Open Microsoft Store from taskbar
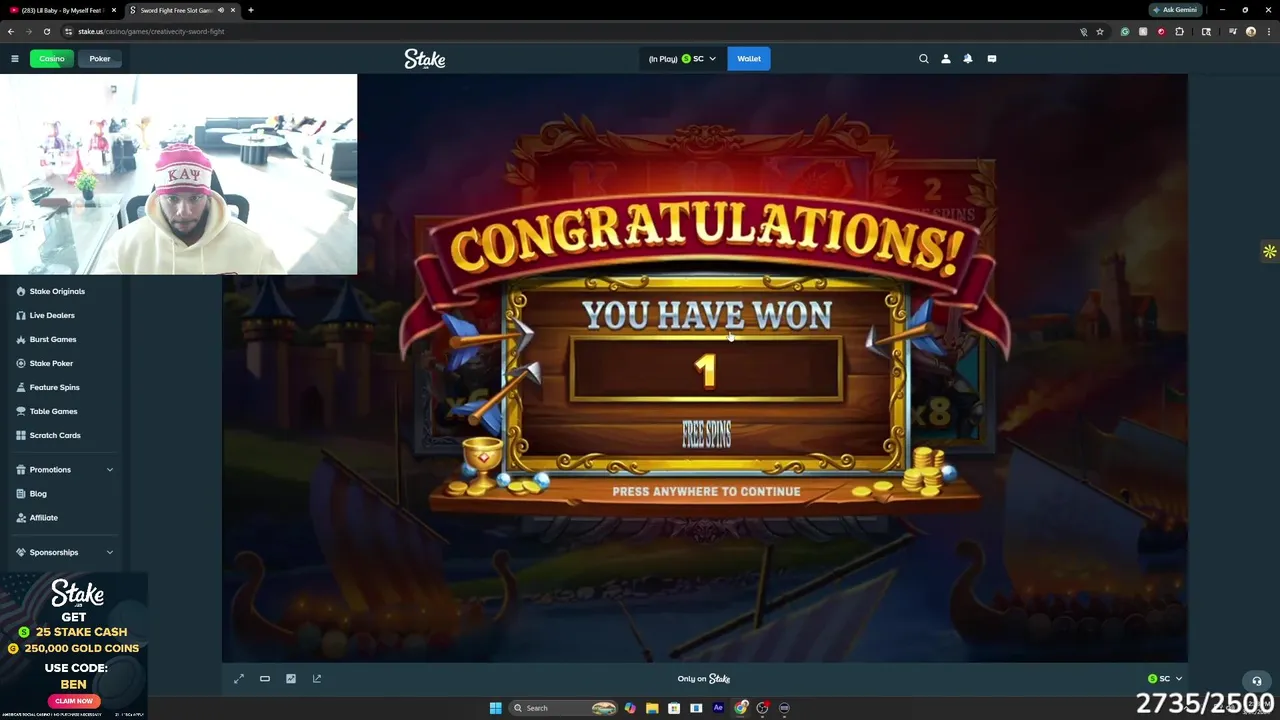1280x720 pixels. tap(674, 708)
